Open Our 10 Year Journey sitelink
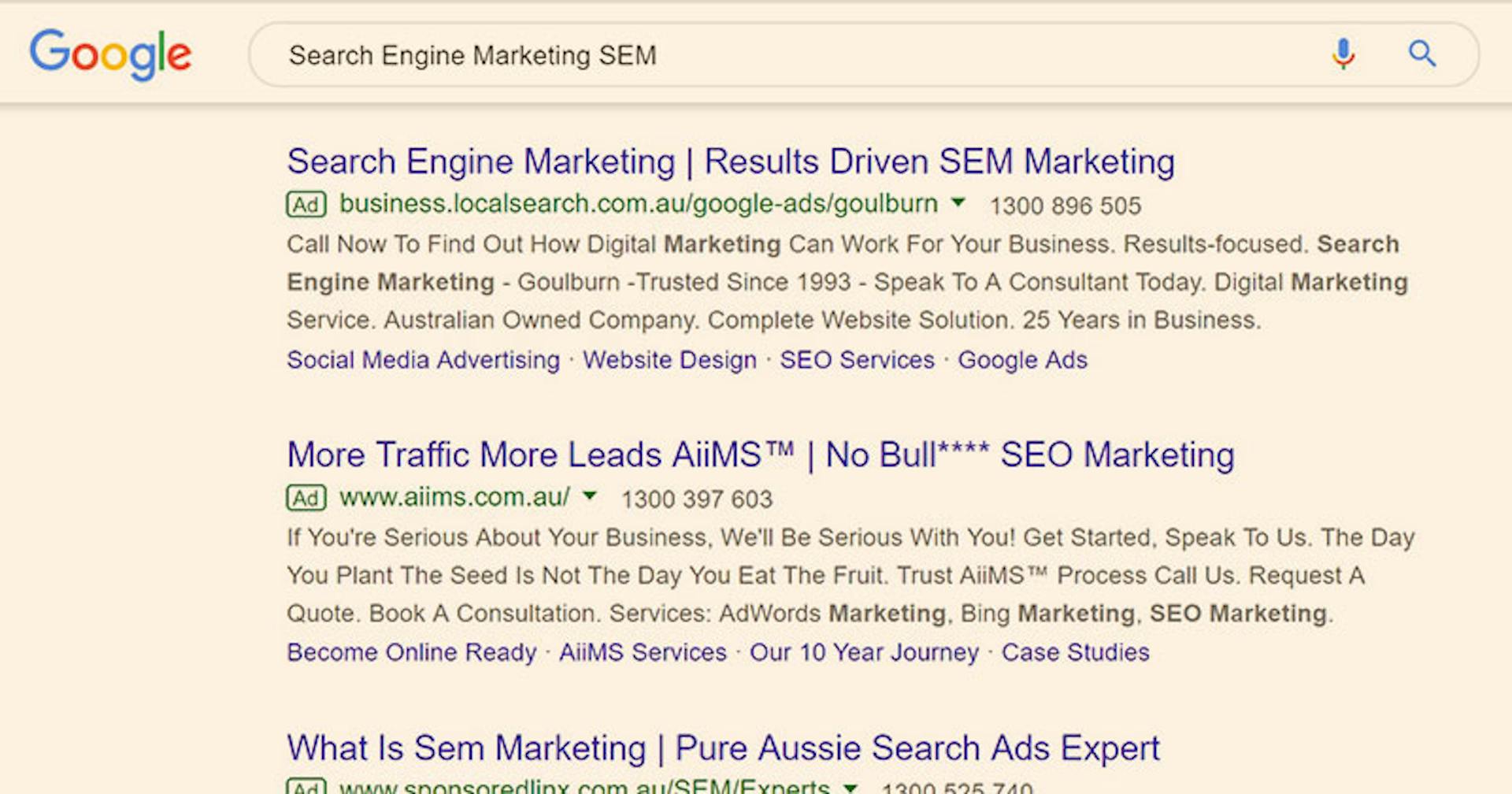1512x794 pixels. coord(864,652)
